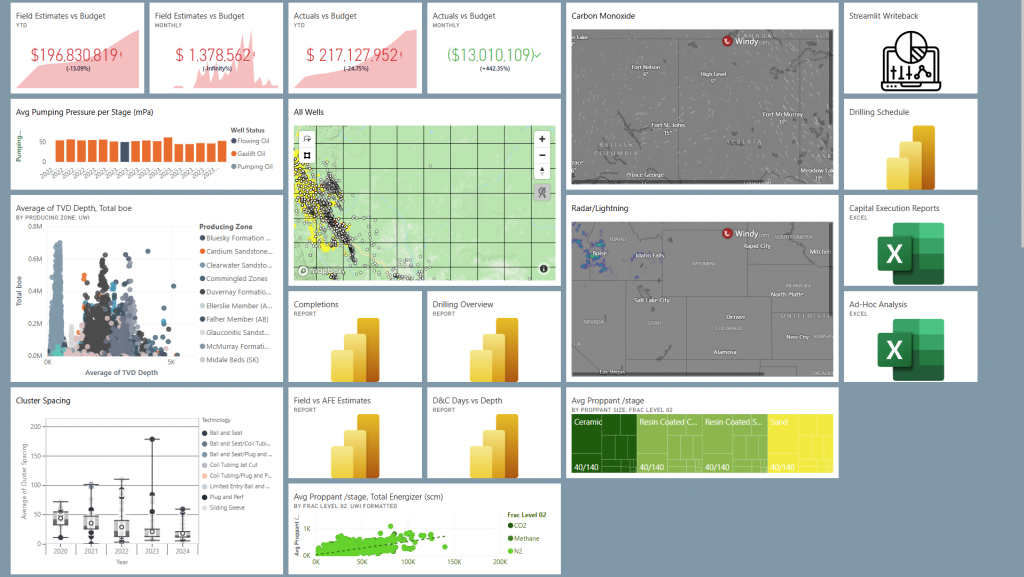This screenshot has width=1024, height=577.
Task: Open the Completions report tile
Action: pyautogui.click(x=355, y=349)
